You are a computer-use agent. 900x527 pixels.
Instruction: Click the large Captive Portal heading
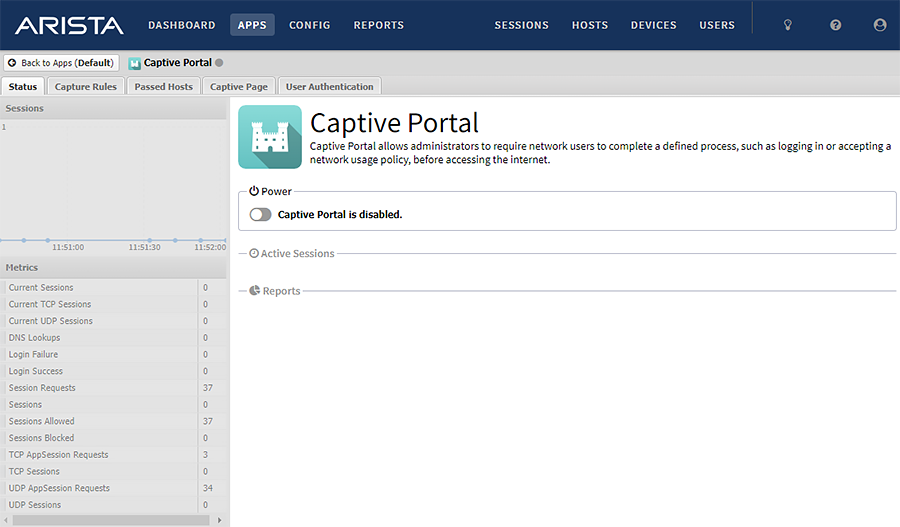(x=394, y=123)
